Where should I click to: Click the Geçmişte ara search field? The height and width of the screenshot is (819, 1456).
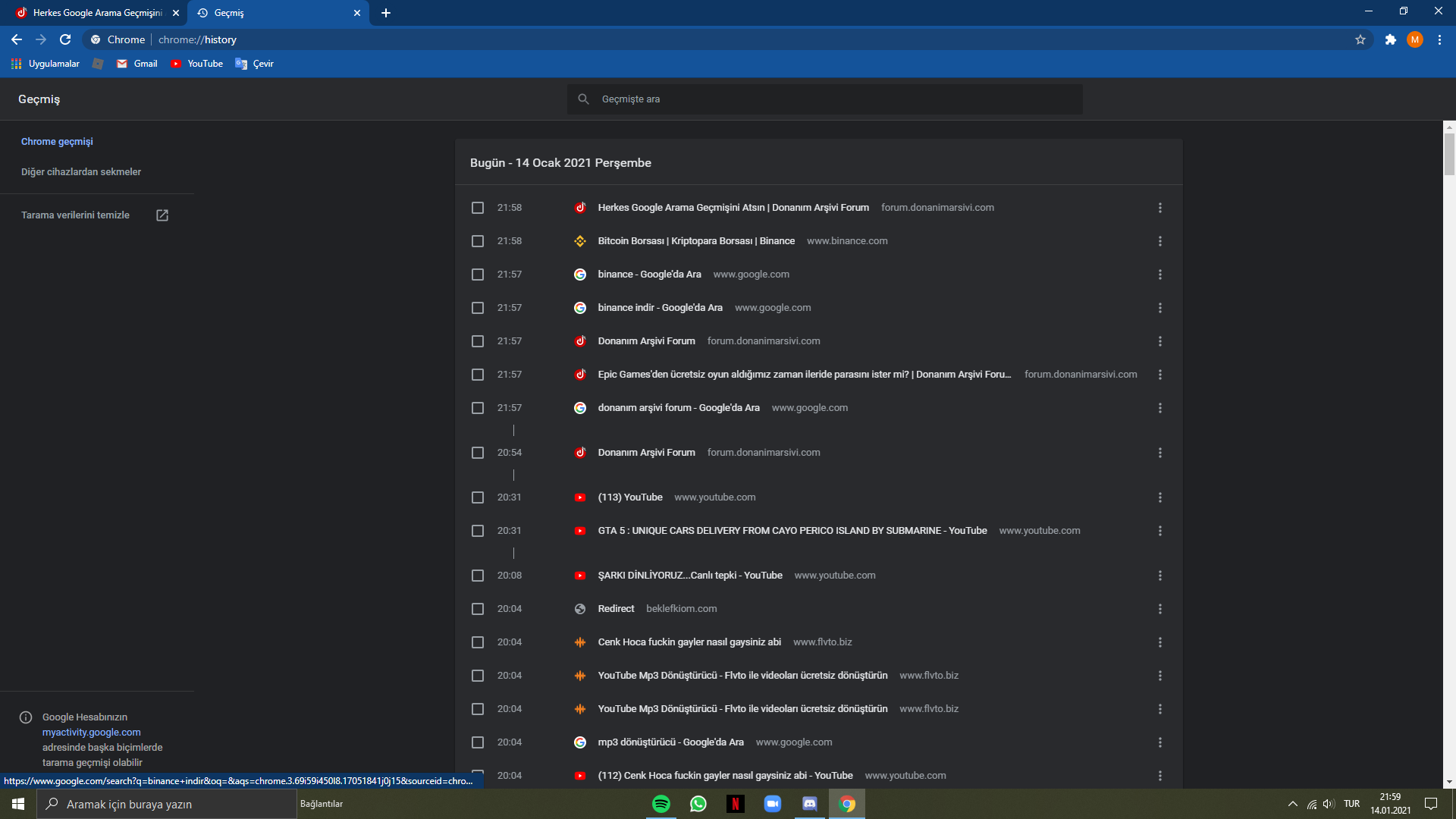tap(825, 99)
